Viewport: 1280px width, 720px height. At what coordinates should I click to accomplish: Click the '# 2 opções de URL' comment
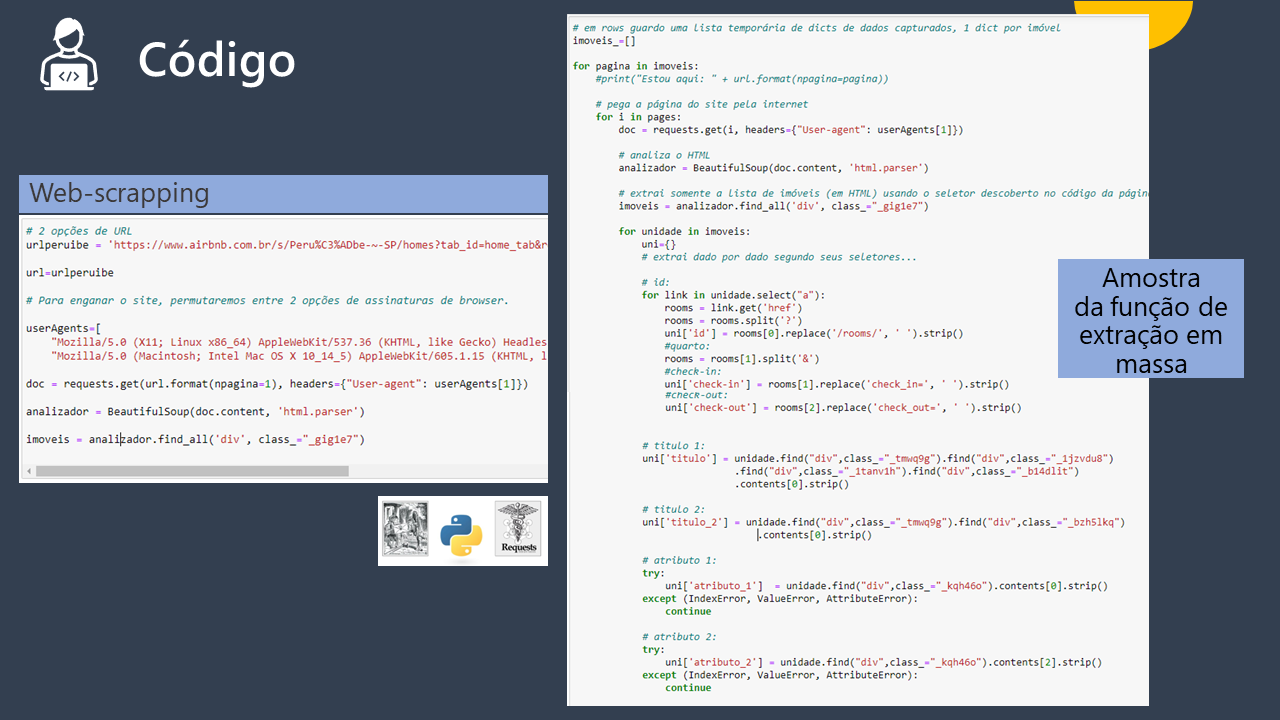[x=79, y=231]
